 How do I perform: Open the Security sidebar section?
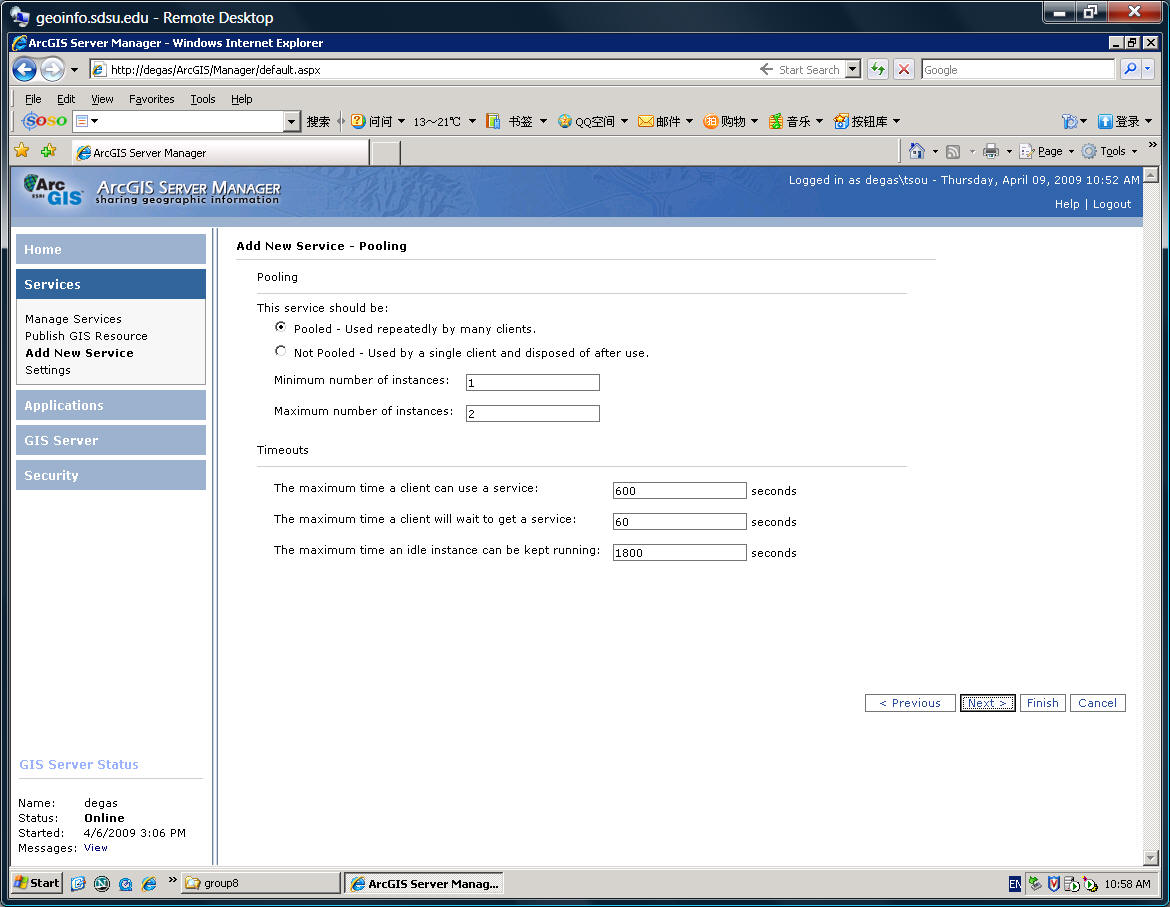(x=110, y=475)
